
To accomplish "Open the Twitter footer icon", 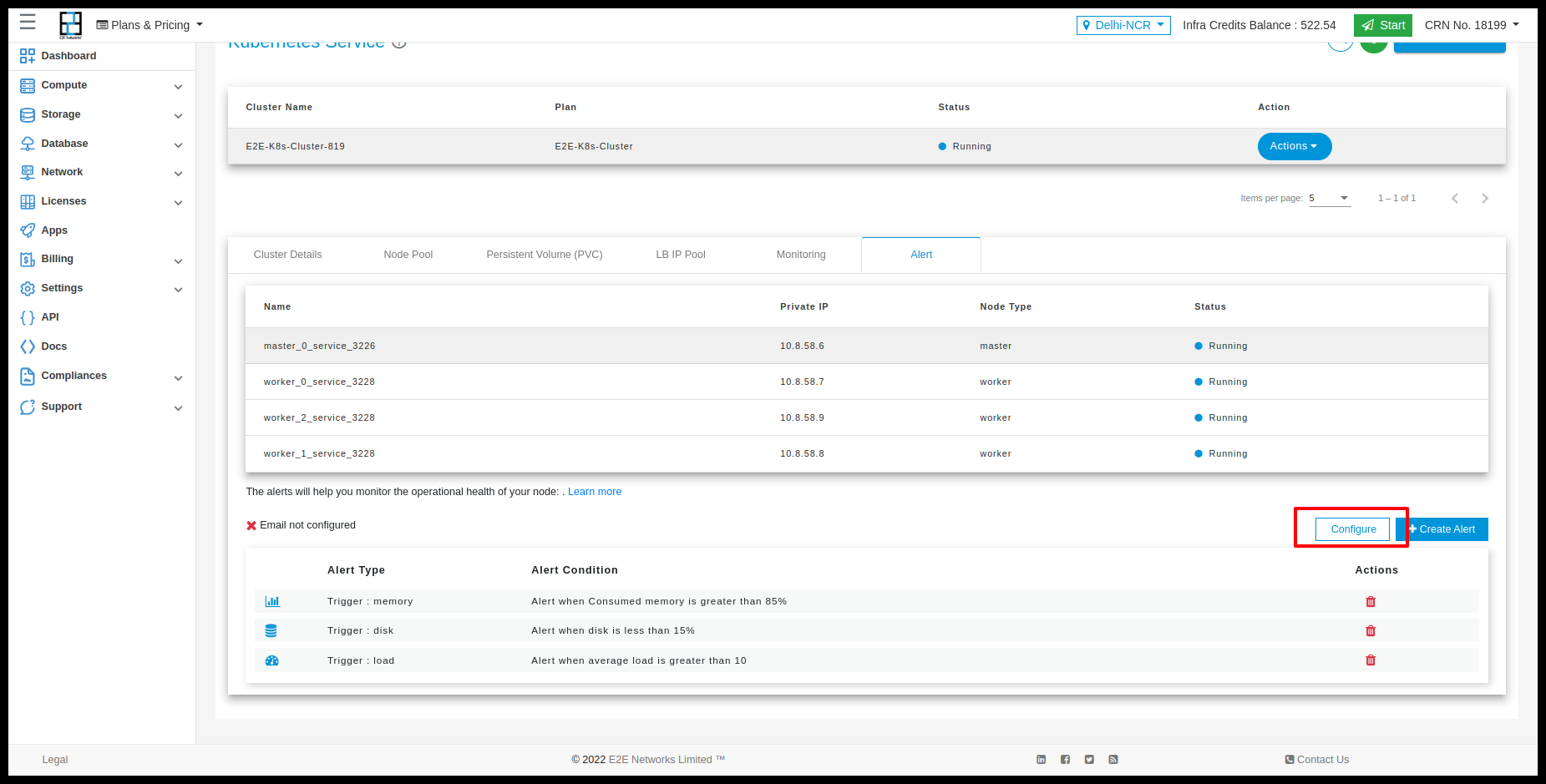I will [x=1089, y=759].
